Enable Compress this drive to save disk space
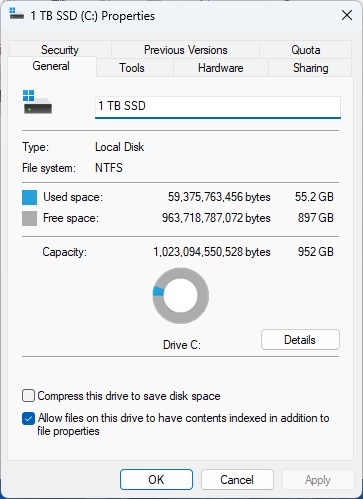Screen dimensions: 363x499 [x=28, y=396]
